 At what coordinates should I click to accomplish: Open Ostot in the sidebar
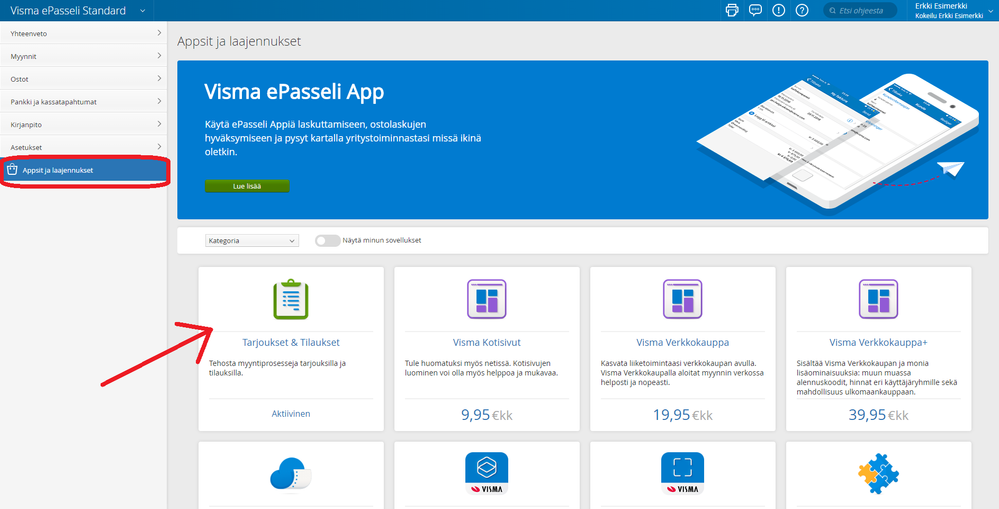[x=83, y=79]
